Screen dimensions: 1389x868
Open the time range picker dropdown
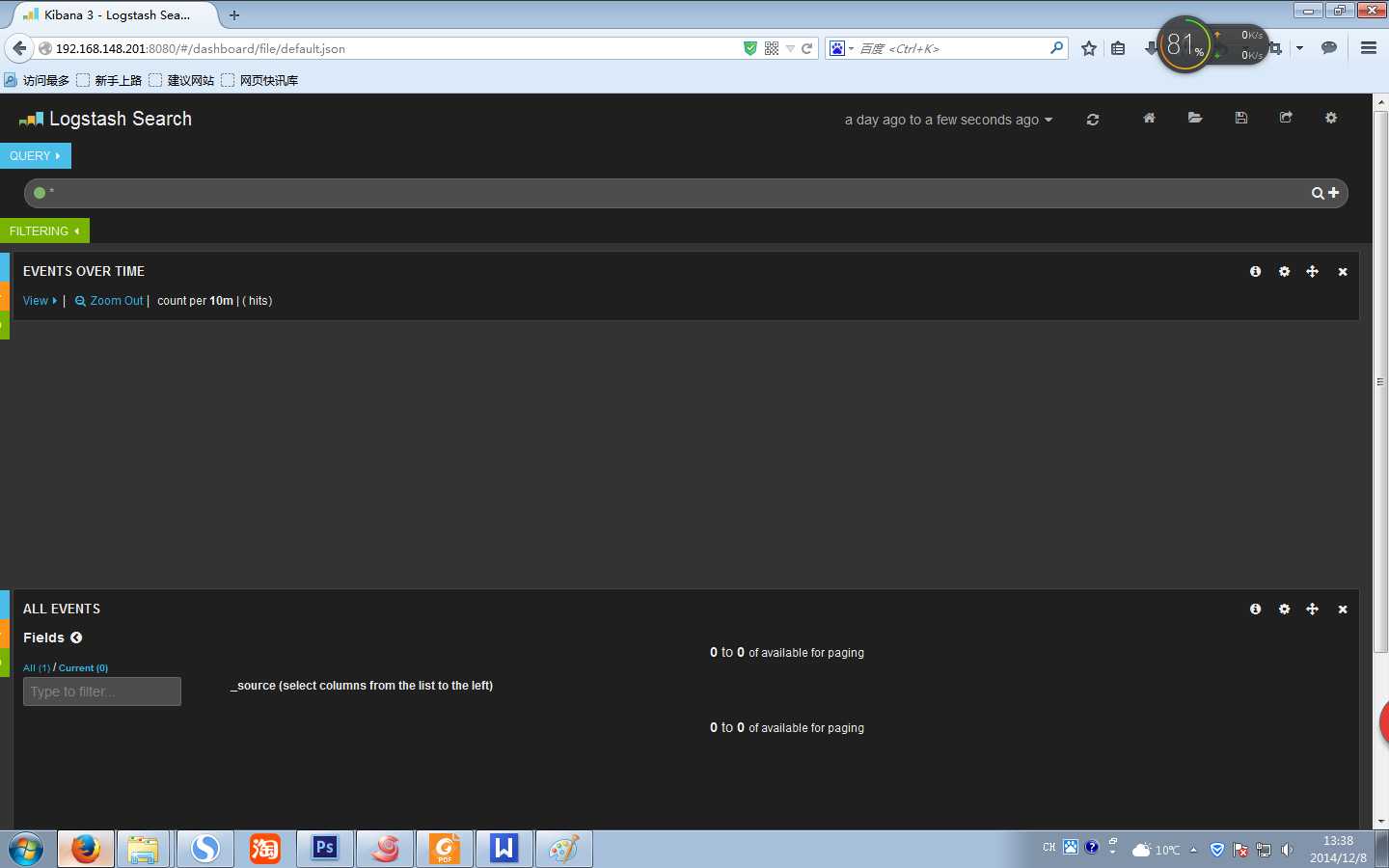pyautogui.click(x=948, y=120)
